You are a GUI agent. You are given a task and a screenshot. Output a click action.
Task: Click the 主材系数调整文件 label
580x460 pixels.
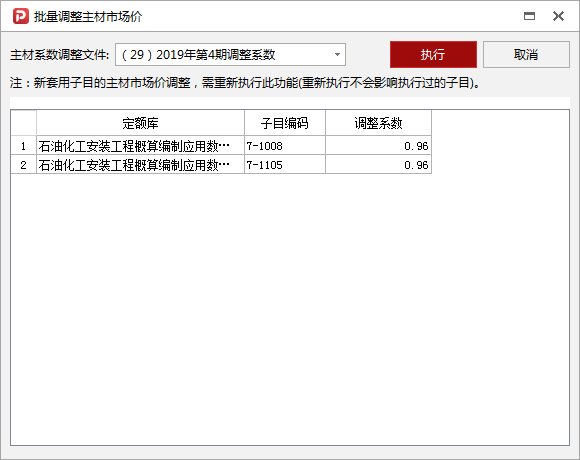pos(59,55)
